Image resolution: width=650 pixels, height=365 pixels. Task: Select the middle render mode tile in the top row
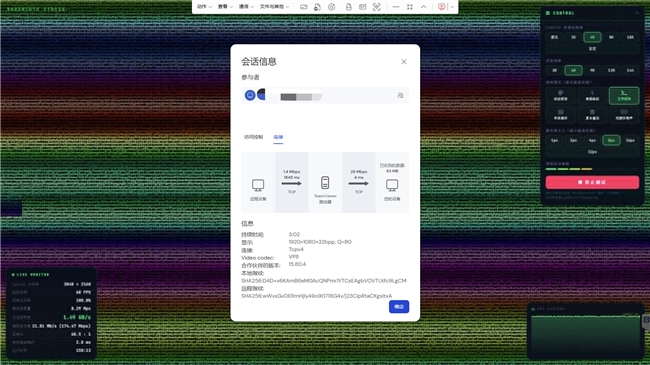coord(592,95)
